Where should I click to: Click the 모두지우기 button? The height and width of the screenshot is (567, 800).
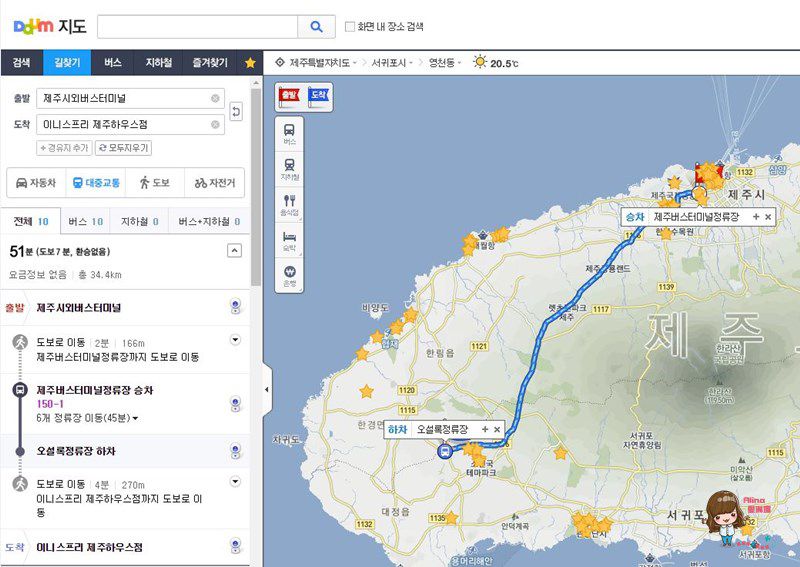pos(123,148)
